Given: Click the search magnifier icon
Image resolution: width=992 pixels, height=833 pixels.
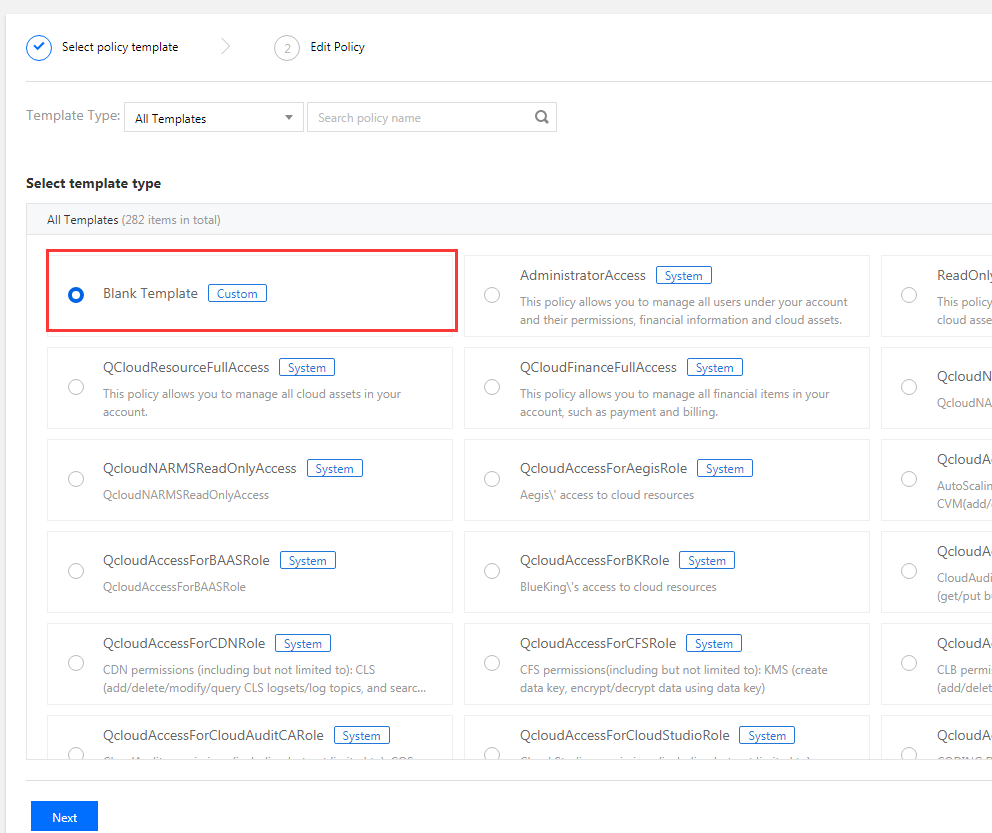Looking at the screenshot, I should (541, 117).
